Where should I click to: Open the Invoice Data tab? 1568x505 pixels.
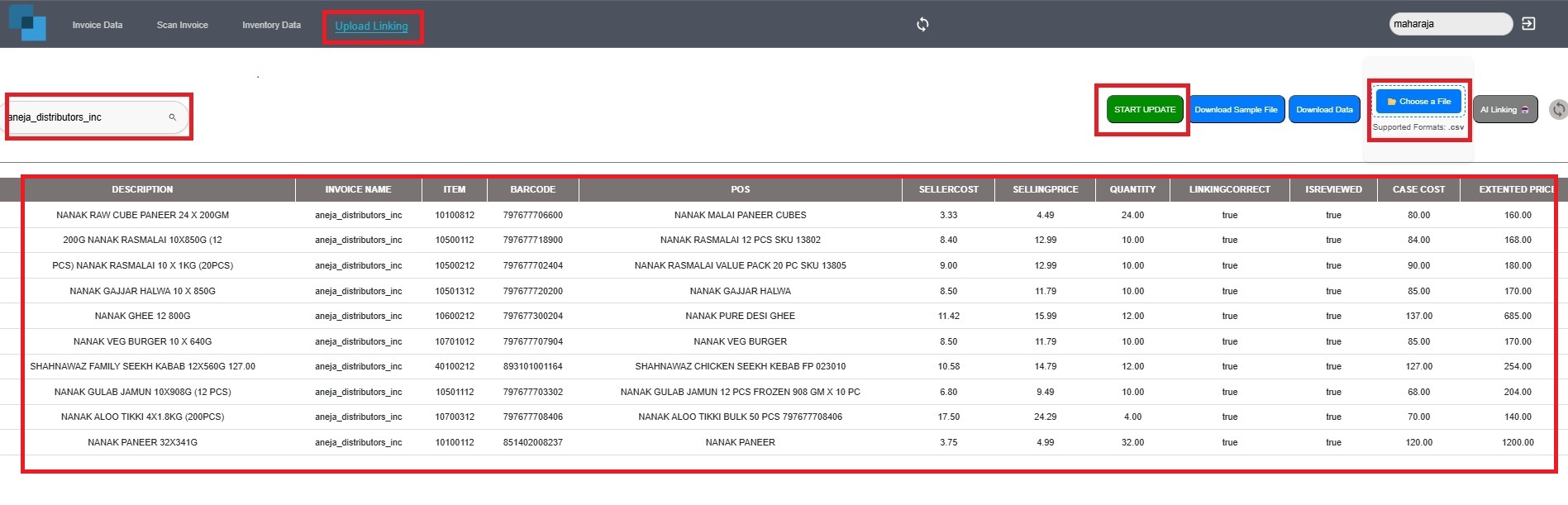point(98,25)
